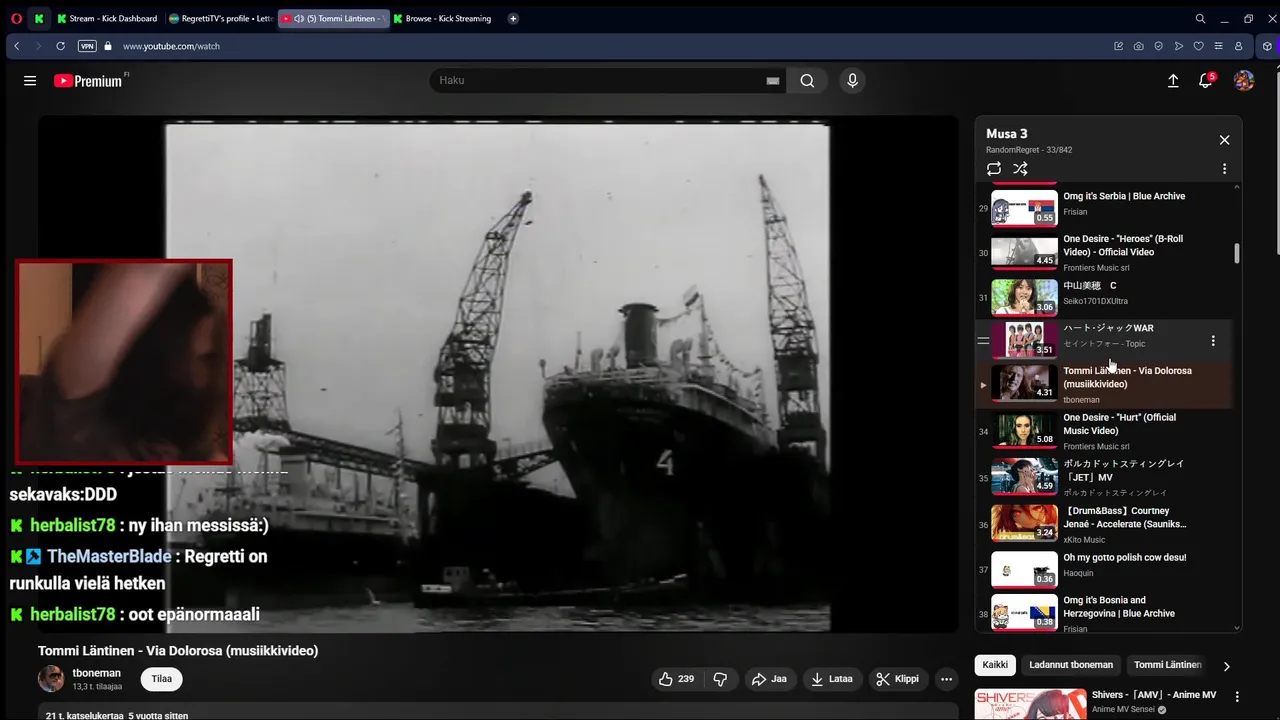Go back one page
This screenshot has width=1280, height=720.
tap(16, 46)
